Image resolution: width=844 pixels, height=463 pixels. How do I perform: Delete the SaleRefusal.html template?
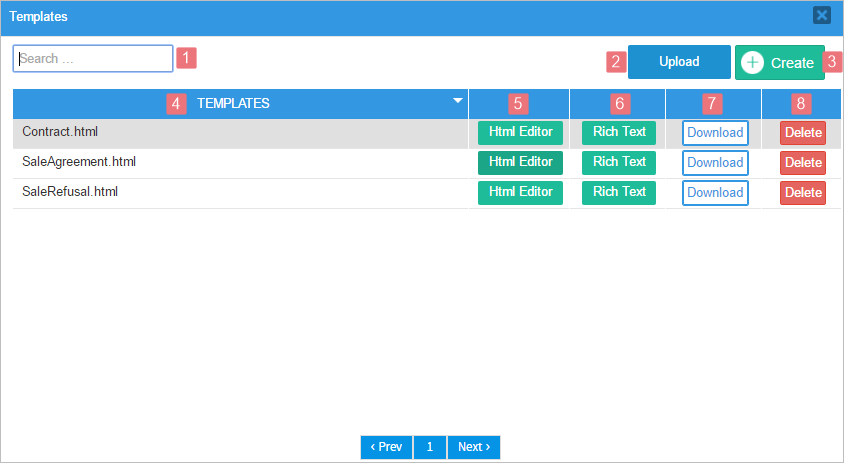[x=803, y=193]
